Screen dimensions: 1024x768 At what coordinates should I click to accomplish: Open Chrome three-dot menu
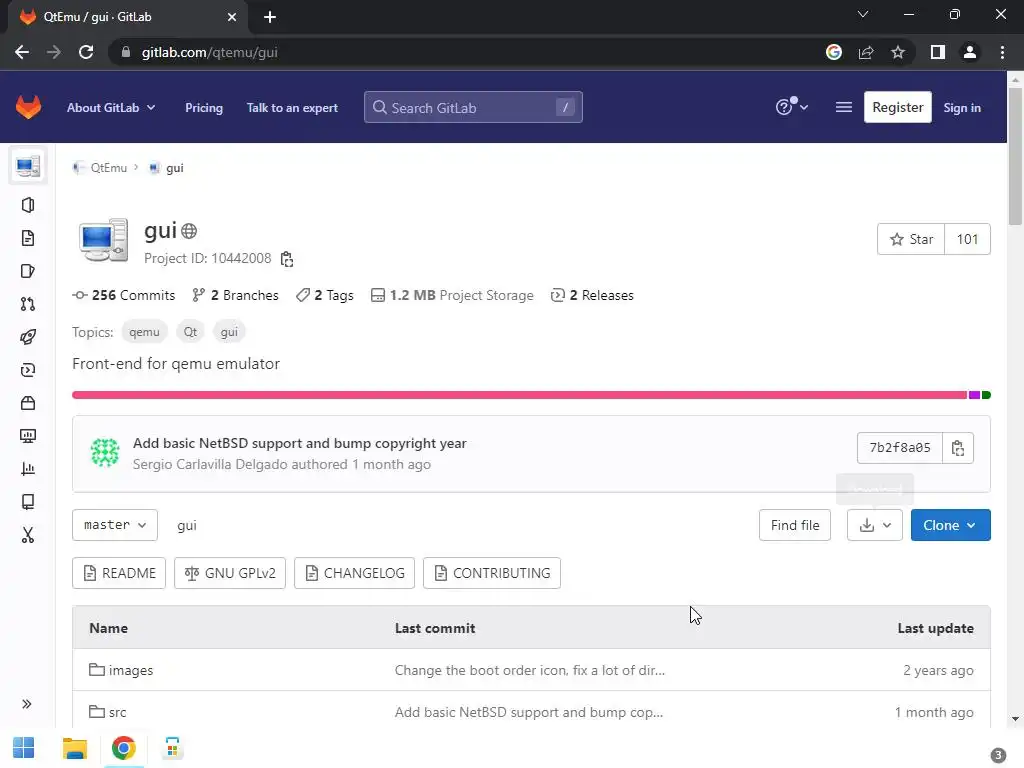(x=1002, y=52)
